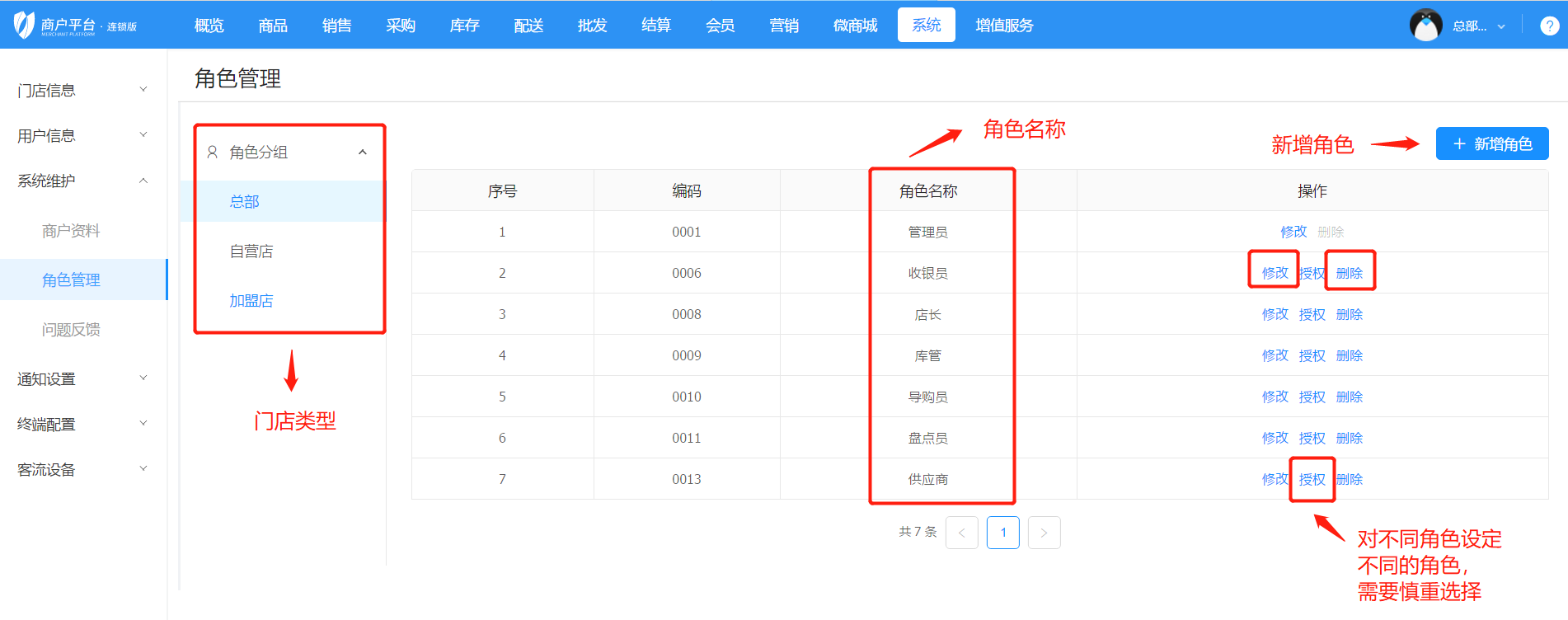
Task: Select page 1 in pagination
Action: pos(1002,533)
